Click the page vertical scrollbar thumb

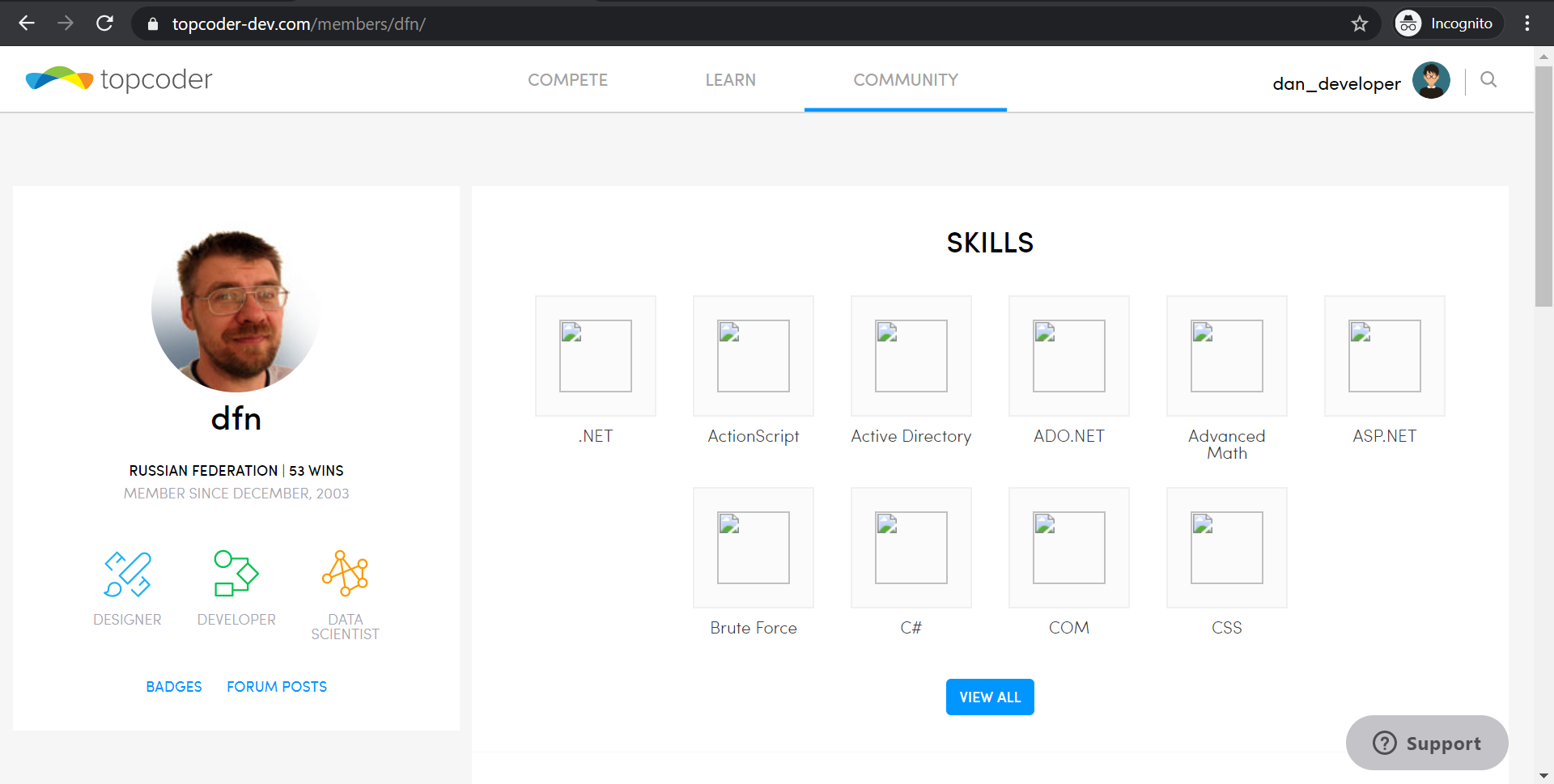[1543, 186]
